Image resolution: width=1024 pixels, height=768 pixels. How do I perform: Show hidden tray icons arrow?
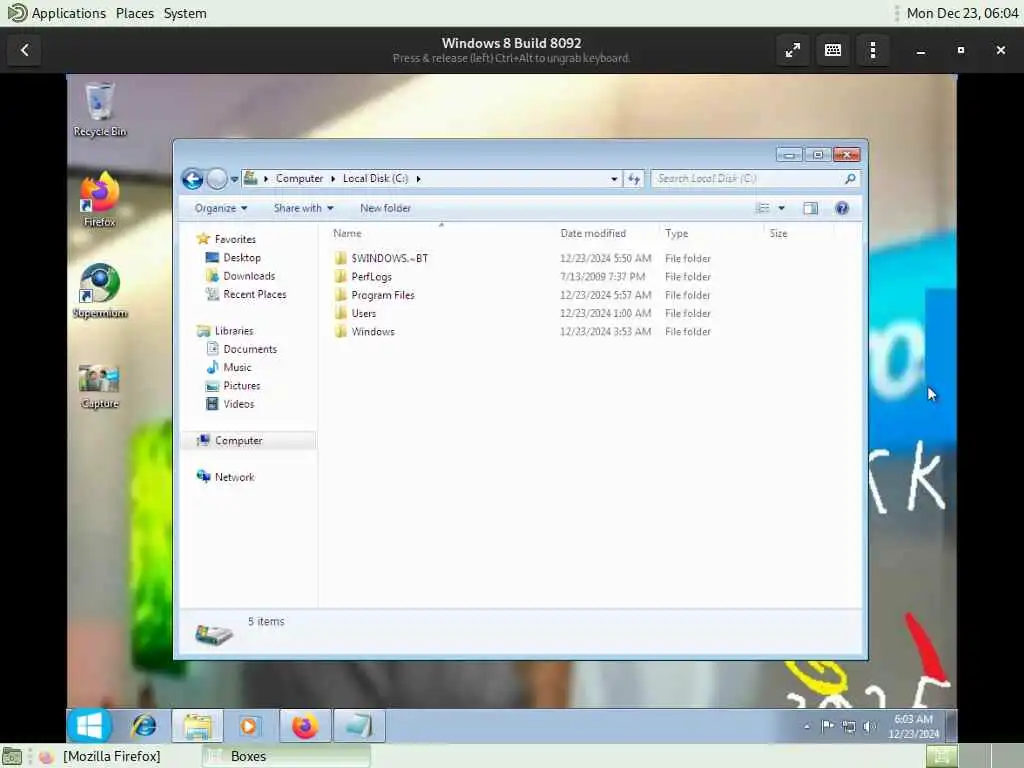point(807,726)
